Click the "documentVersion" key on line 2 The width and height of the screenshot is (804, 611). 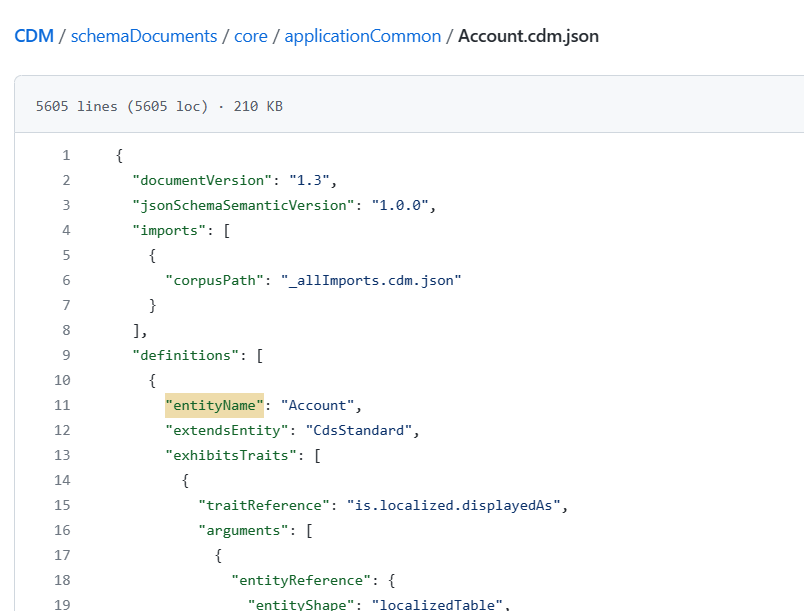[200, 180]
